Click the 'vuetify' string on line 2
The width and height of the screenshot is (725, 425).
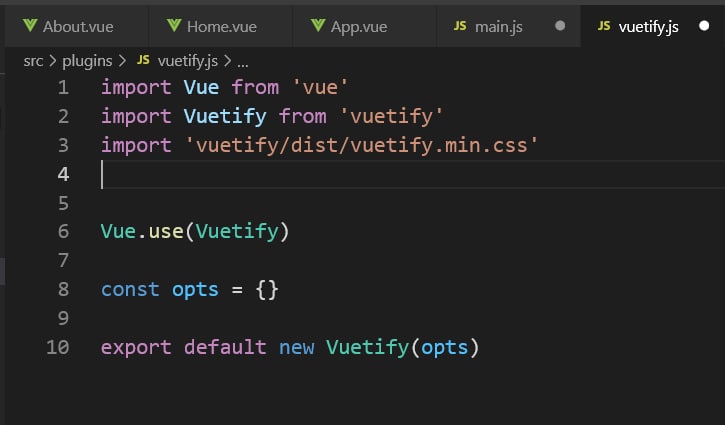(392, 116)
